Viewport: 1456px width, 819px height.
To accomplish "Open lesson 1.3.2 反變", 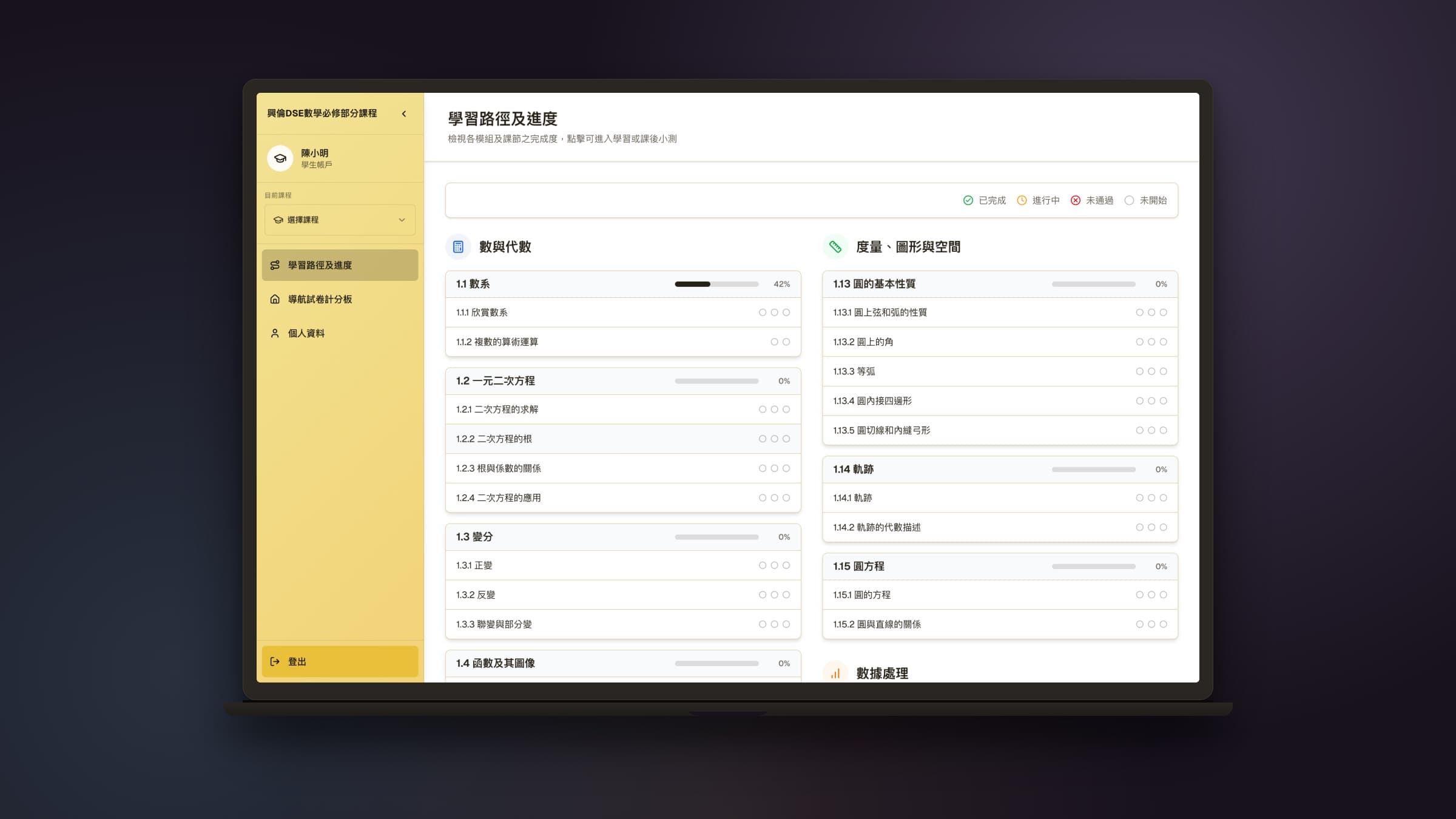I will point(623,595).
